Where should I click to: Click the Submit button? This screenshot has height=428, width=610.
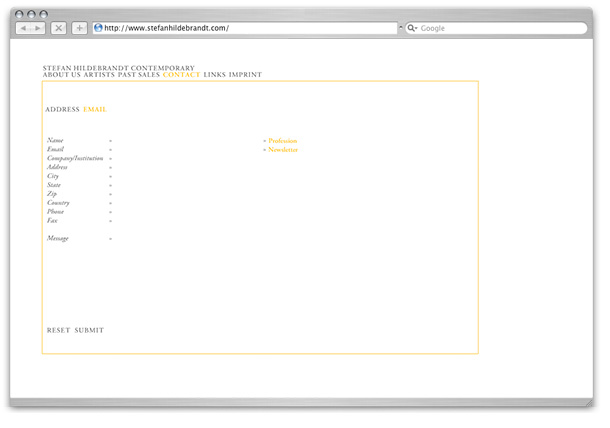click(x=89, y=330)
